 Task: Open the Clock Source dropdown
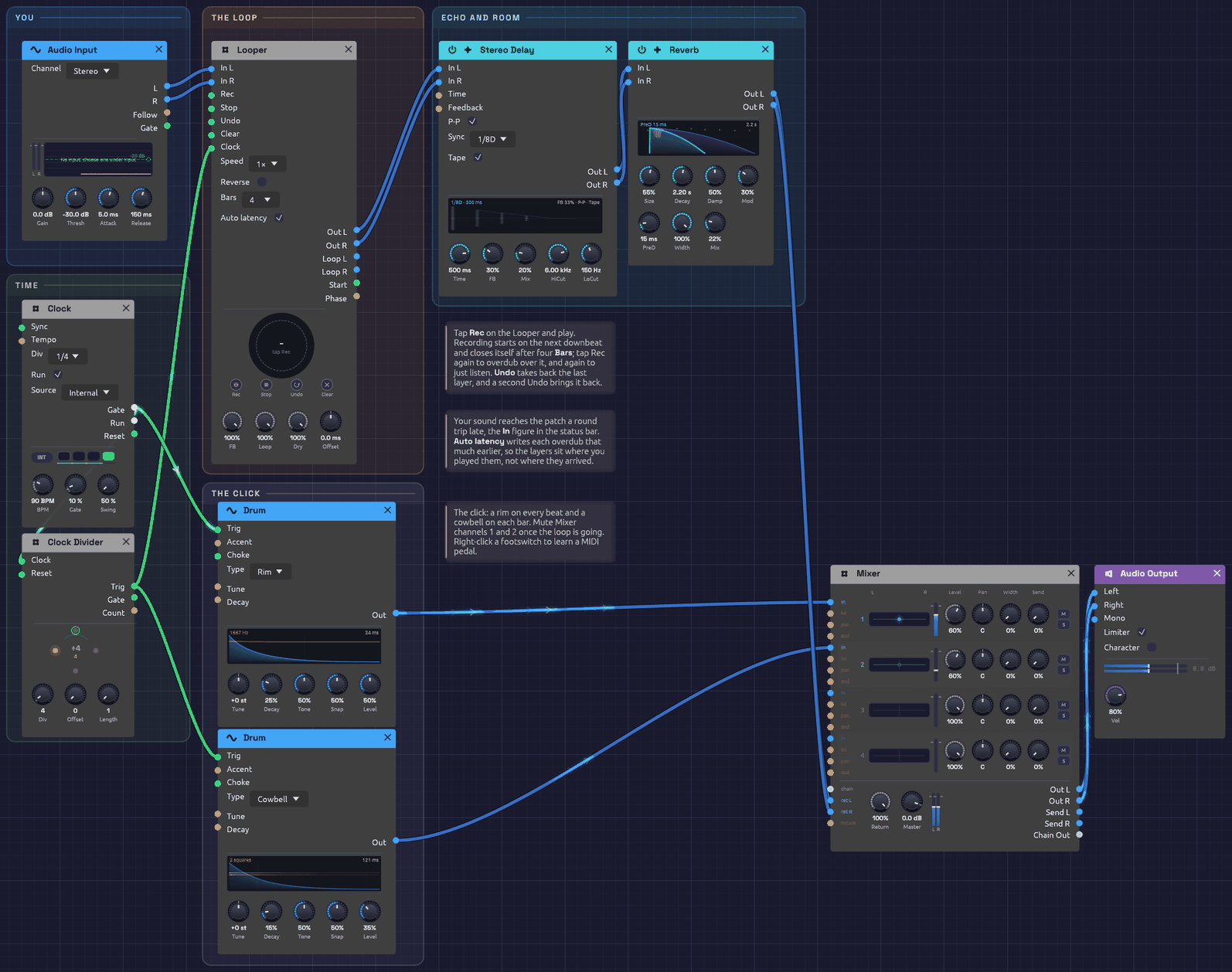(x=89, y=393)
